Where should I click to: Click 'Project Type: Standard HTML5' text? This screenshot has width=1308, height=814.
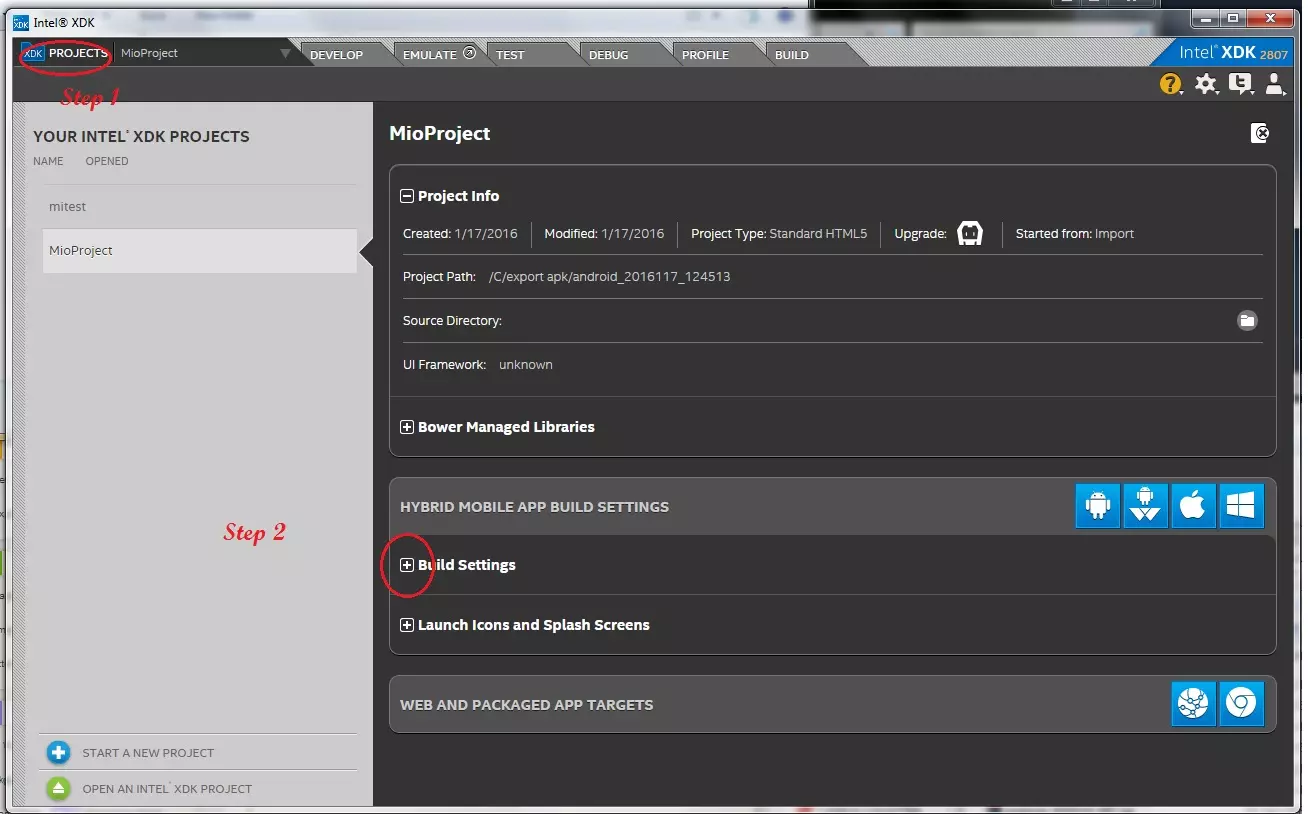[x=779, y=234]
